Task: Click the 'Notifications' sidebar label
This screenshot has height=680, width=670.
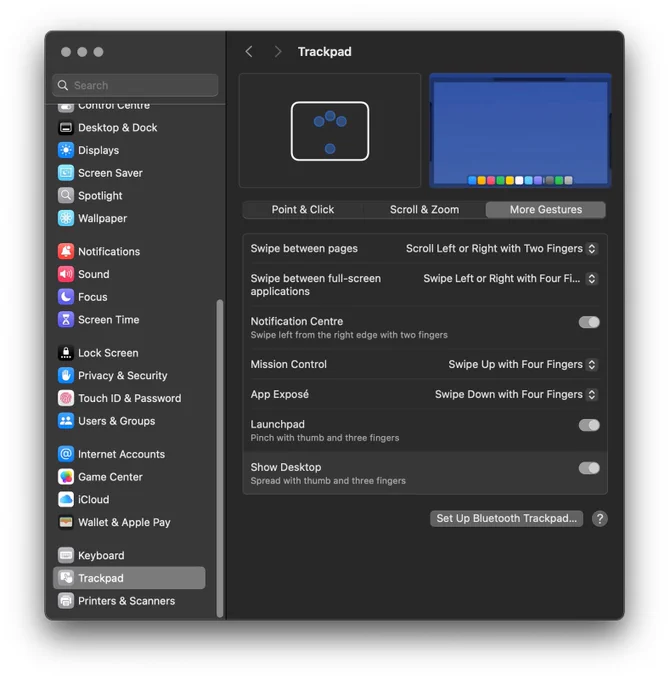Action: [x=109, y=252]
